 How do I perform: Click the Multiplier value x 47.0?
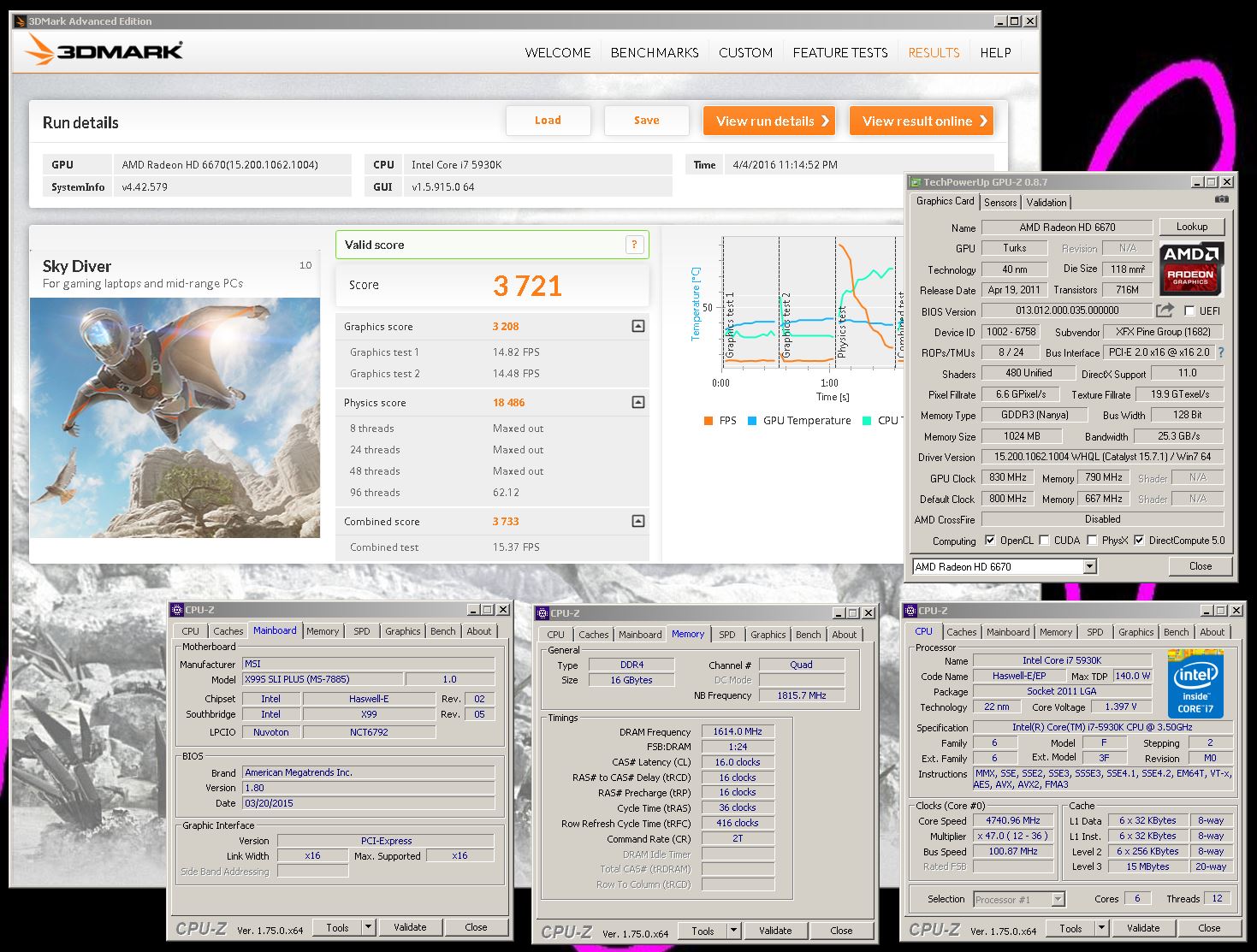pos(1013,836)
